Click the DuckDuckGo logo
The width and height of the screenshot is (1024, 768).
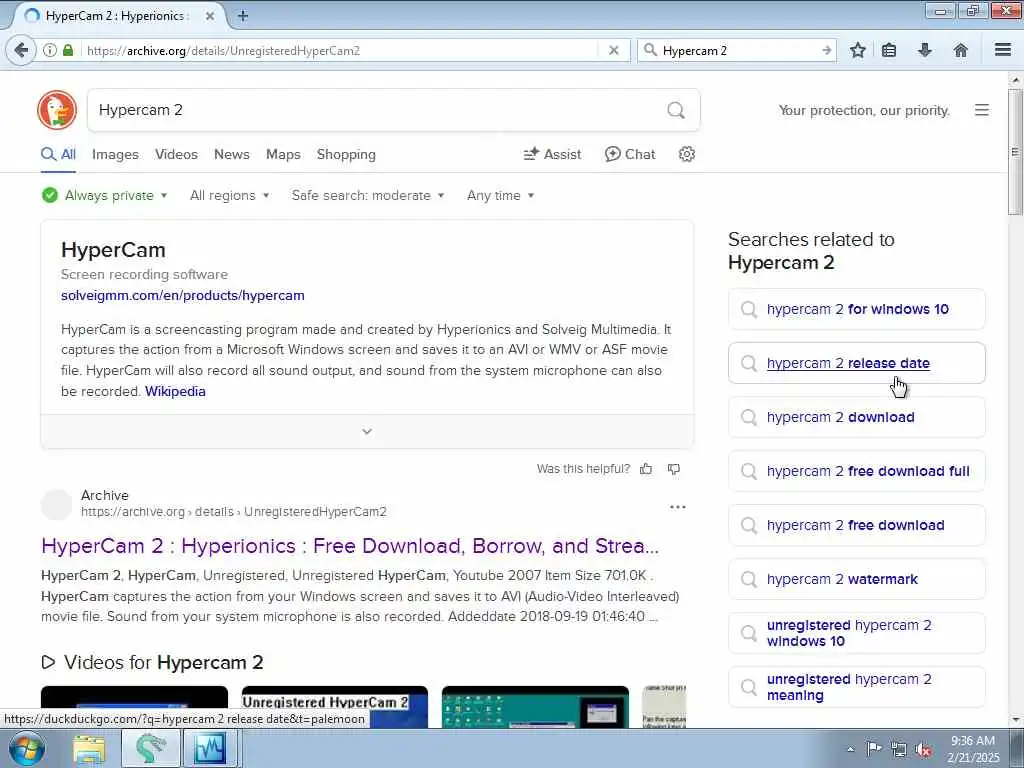point(57,110)
